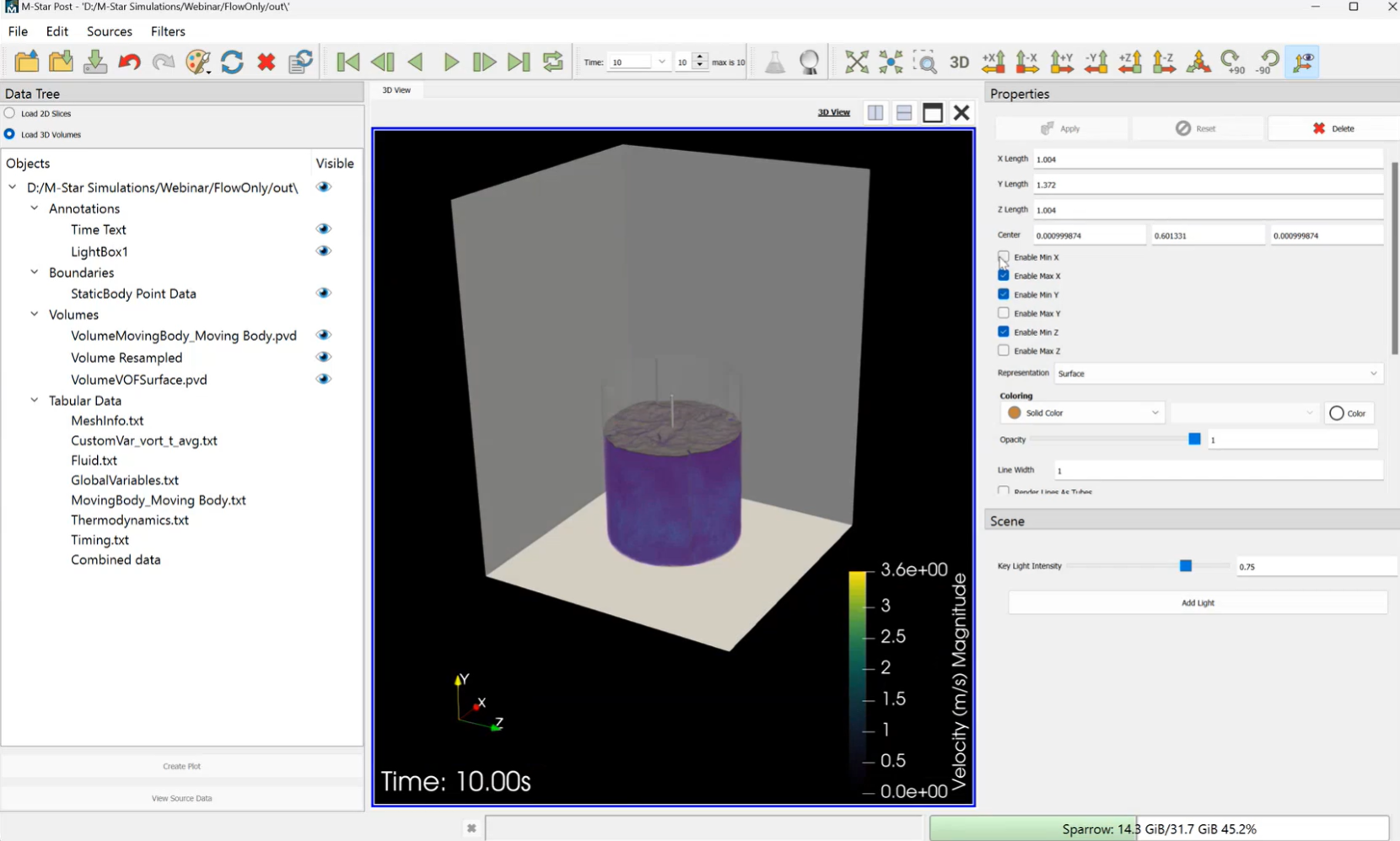Adjust the Opacity slider handle
Viewport: 1400px width, 841px height.
click(1194, 439)
